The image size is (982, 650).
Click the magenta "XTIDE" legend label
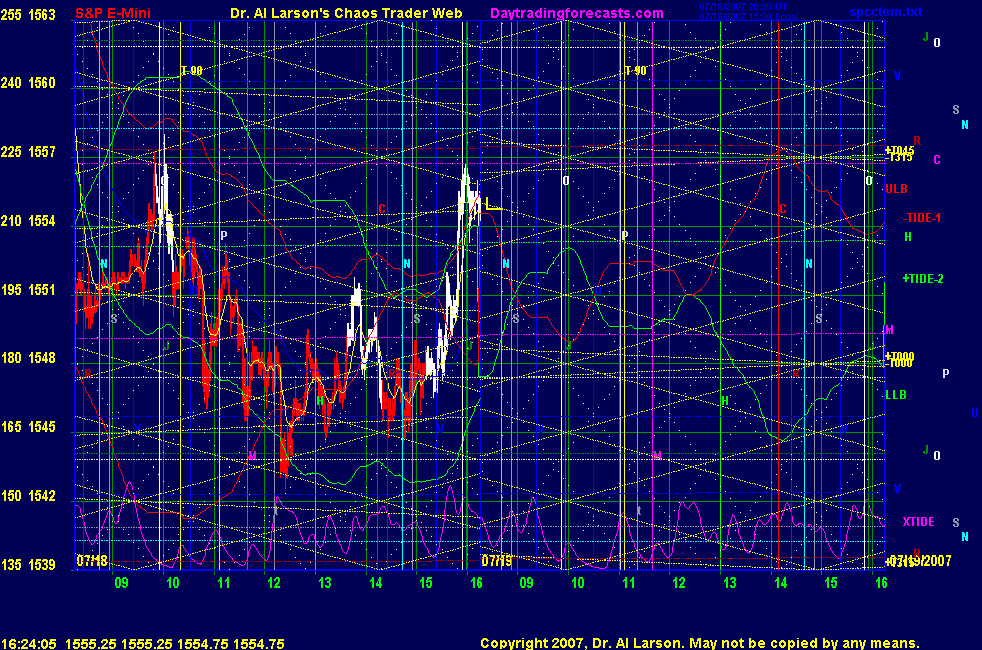(919, 522)
